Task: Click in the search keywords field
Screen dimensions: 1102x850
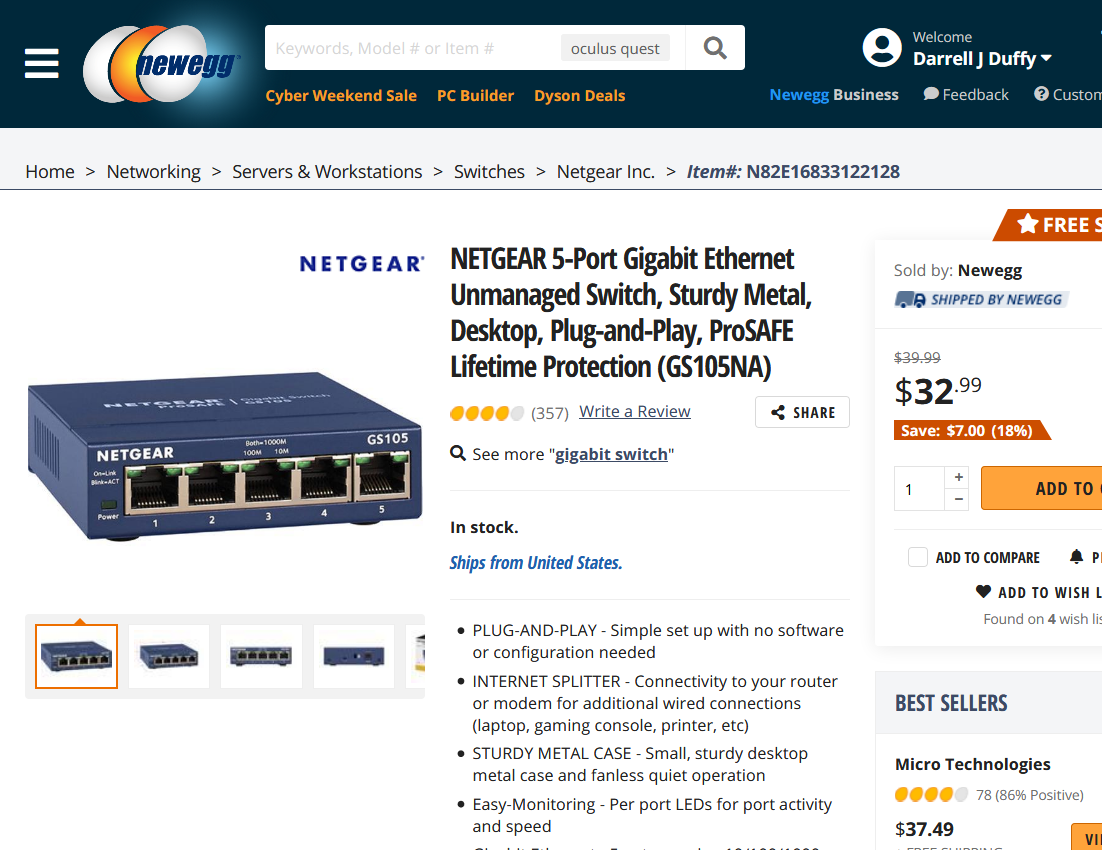Action: [410, 48]
